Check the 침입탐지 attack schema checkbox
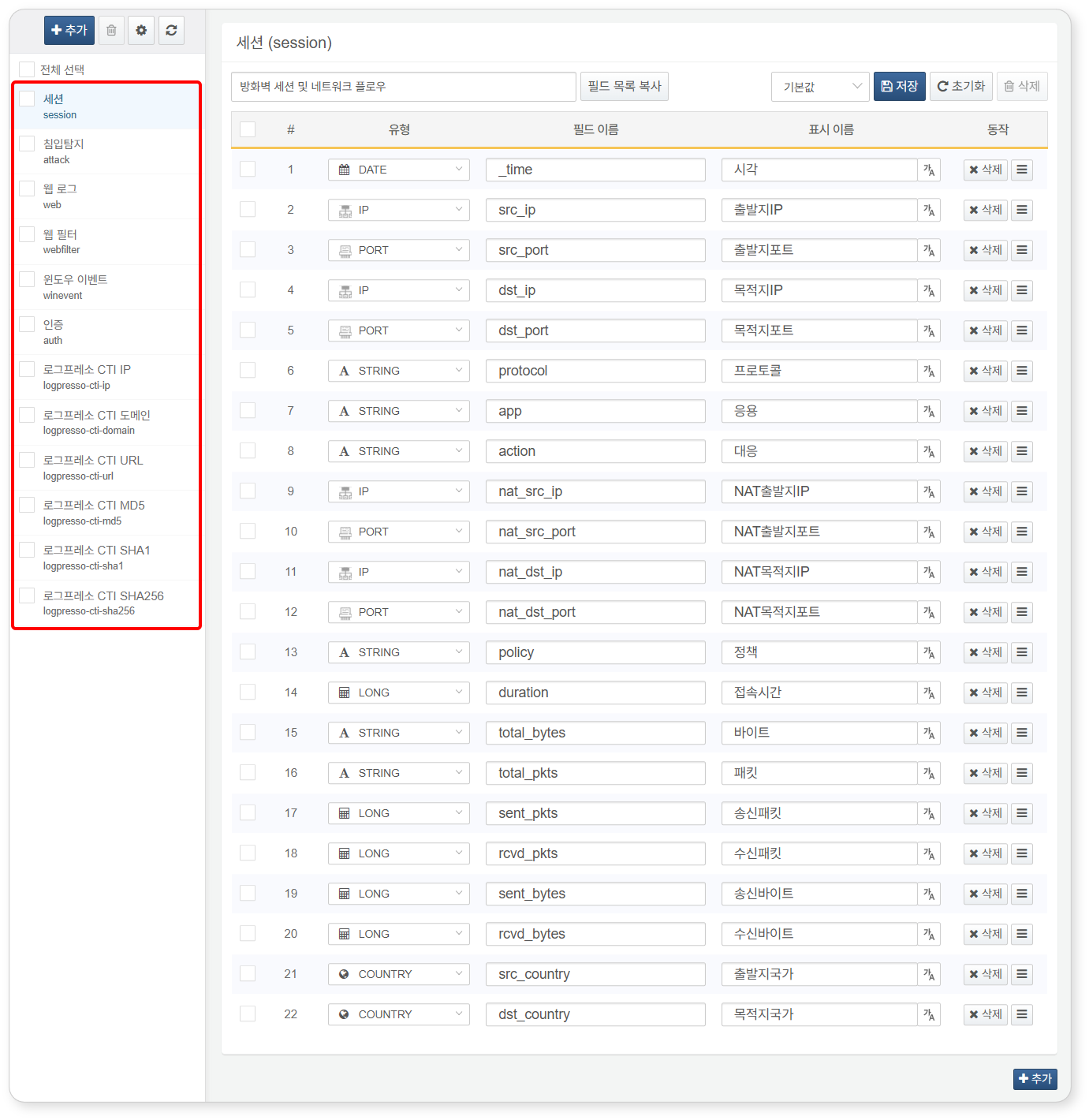 click(x=27, y=144)
